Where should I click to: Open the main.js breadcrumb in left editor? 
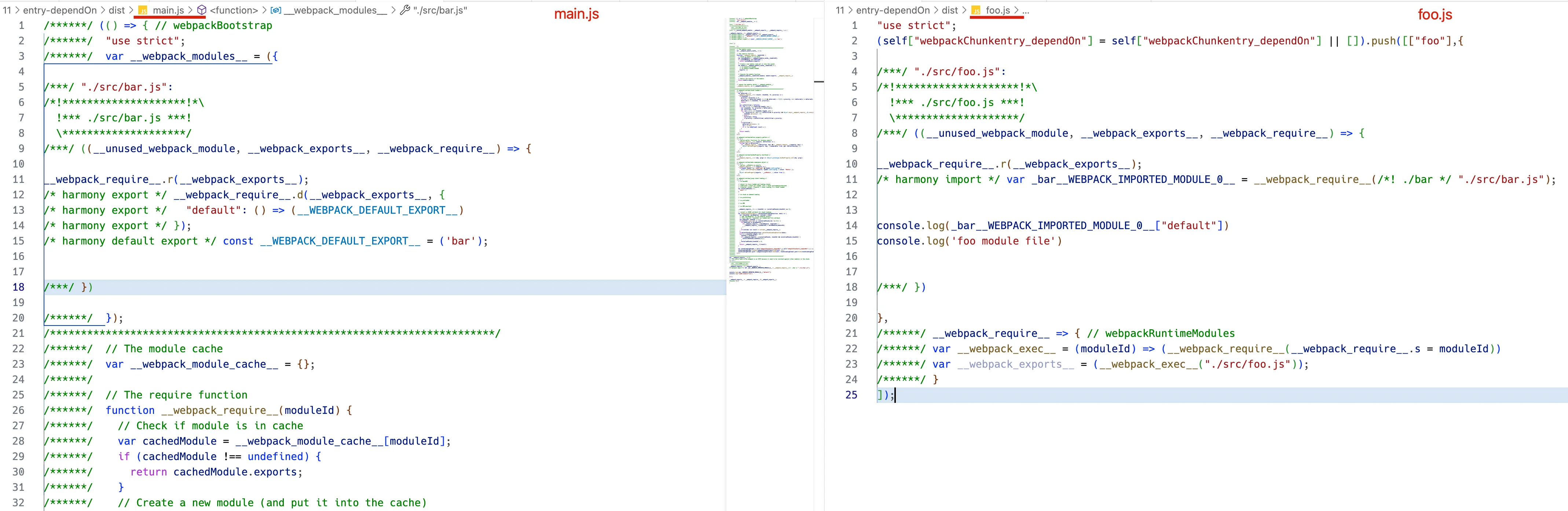click(x=168, y=10)
